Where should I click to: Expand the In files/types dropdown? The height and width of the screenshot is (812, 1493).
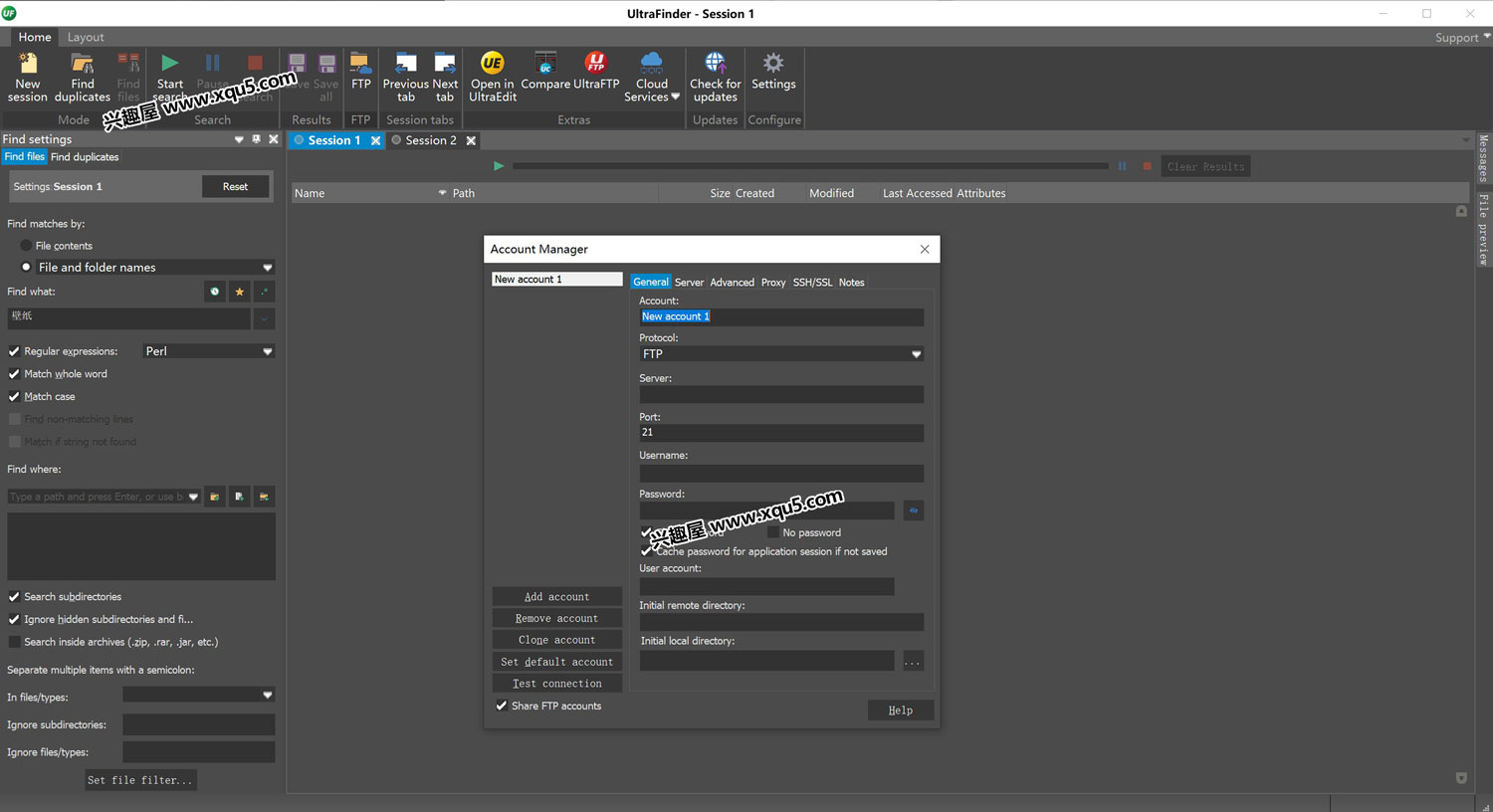click(267, 696)
